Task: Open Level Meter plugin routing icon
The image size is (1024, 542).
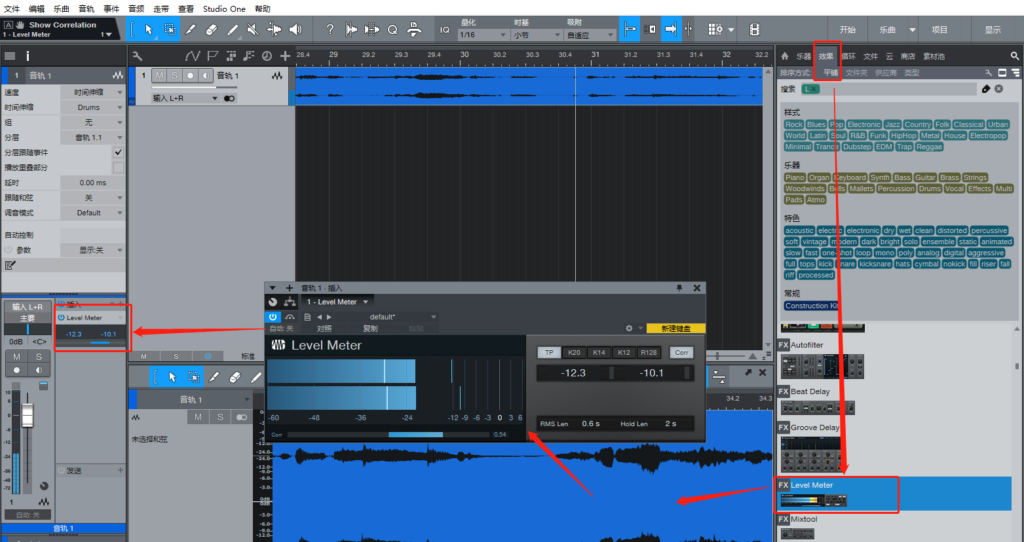Action: point(289,302)
